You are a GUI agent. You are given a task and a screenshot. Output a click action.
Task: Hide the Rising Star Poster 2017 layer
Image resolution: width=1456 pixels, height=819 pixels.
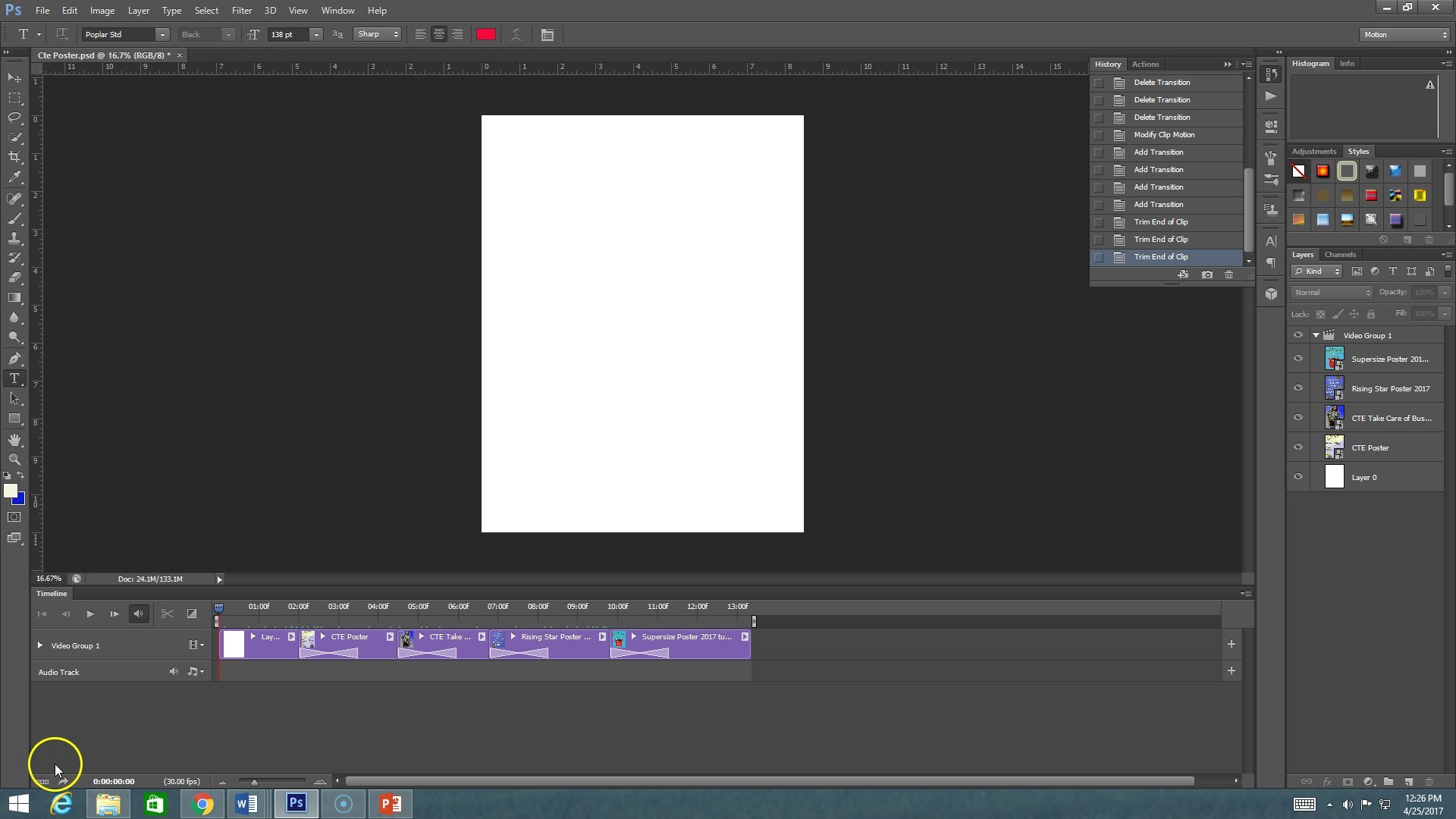1298,388
